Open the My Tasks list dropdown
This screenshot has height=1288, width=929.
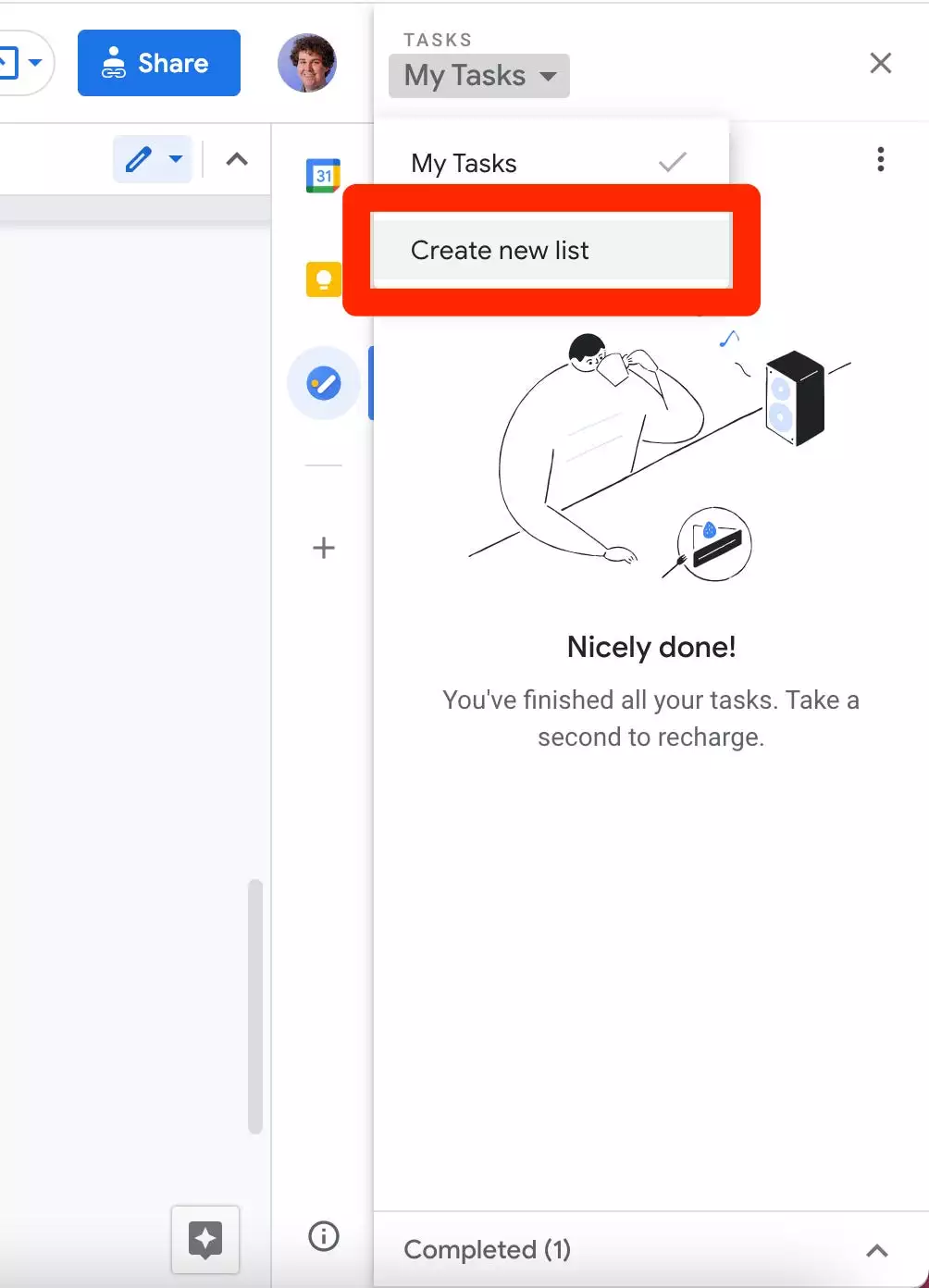pos(478,76)
